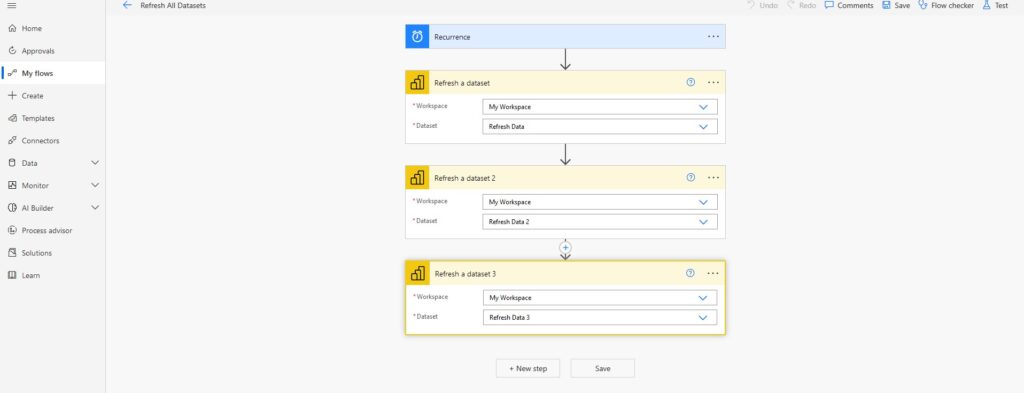This screenshot has width=1024, height=393.
Task: Open Dataset dropdown showing Refresh Data
Action: click(x=600, y=127)
